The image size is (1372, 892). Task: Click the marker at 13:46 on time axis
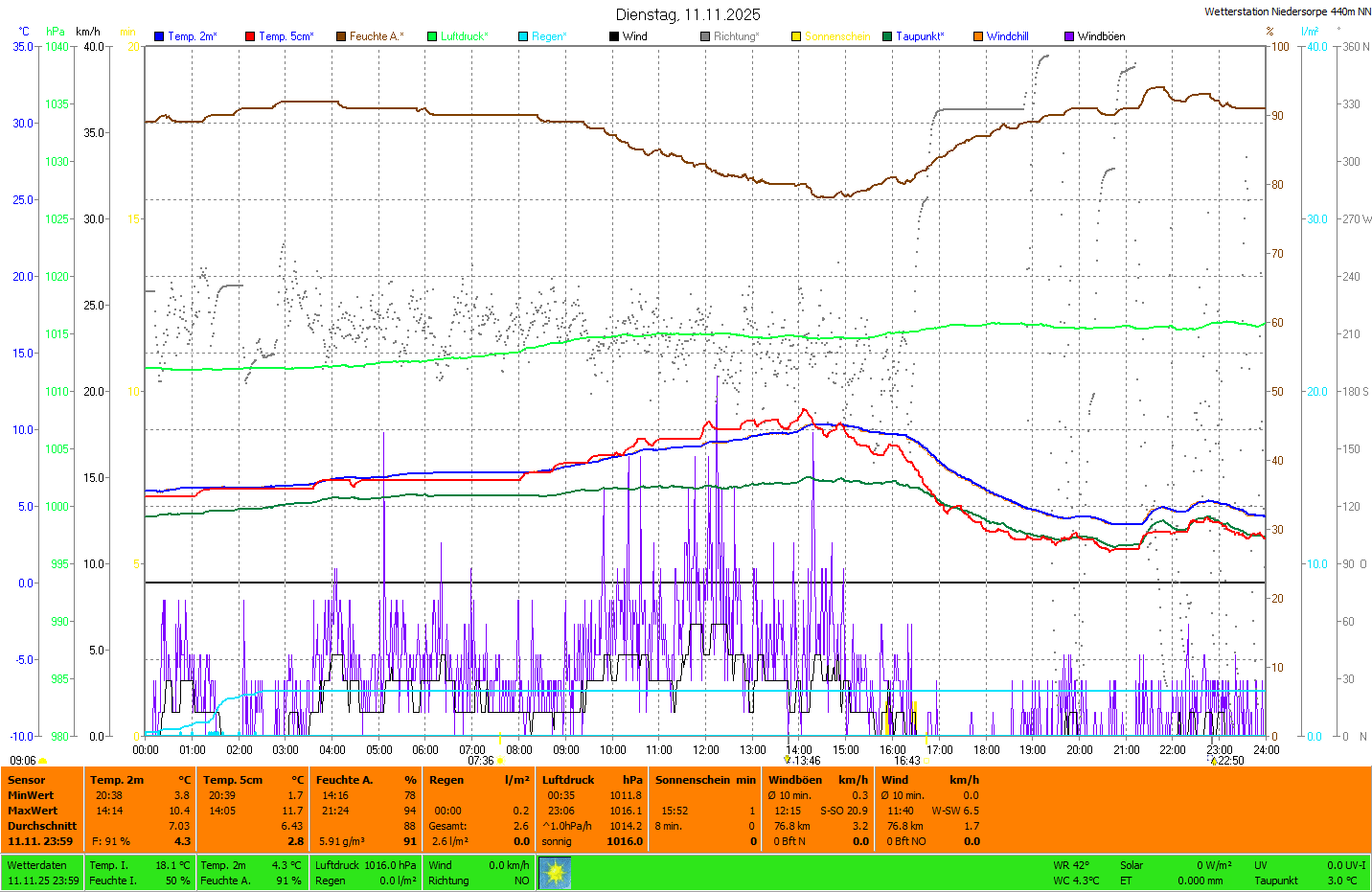pyautogui.click(x=788, y=760)
